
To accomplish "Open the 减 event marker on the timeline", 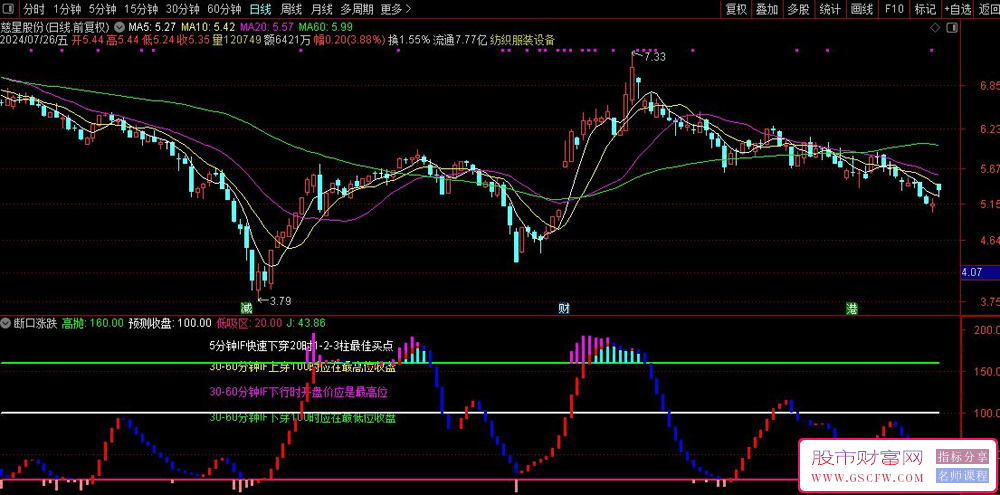I will pyautogui.click(x=246, y=309).
